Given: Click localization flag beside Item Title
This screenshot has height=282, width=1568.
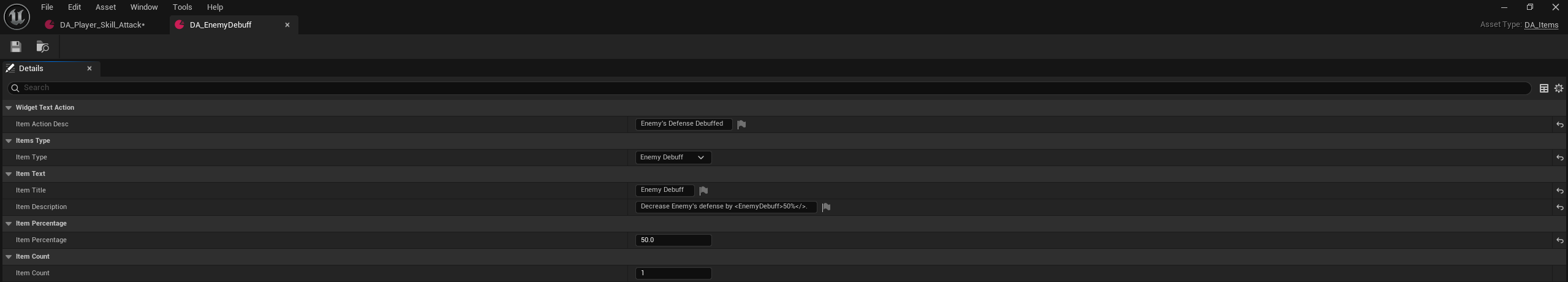Looking at the screenshot, I should point(703,191).
